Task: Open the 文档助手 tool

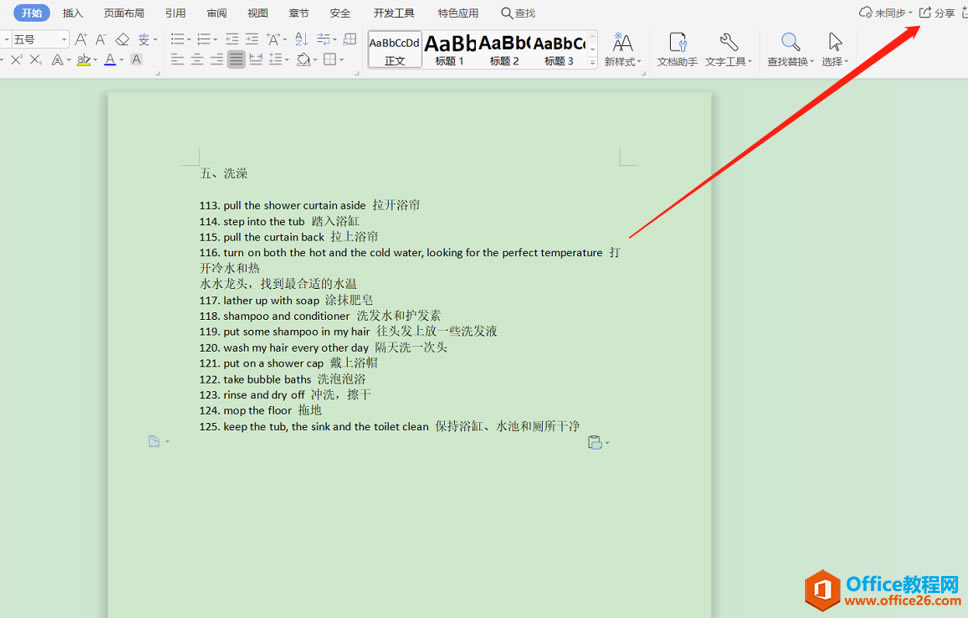Action: coord(677,49)
